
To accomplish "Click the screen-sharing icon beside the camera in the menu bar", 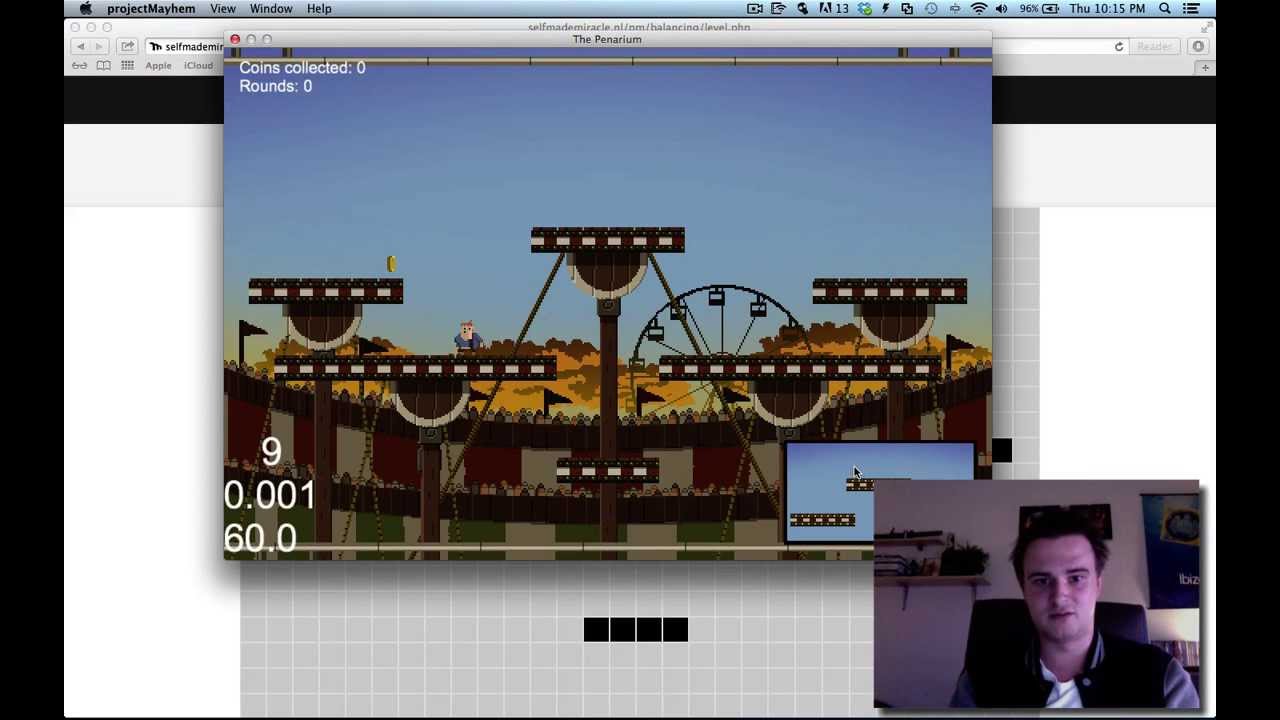I will [778, 9].
